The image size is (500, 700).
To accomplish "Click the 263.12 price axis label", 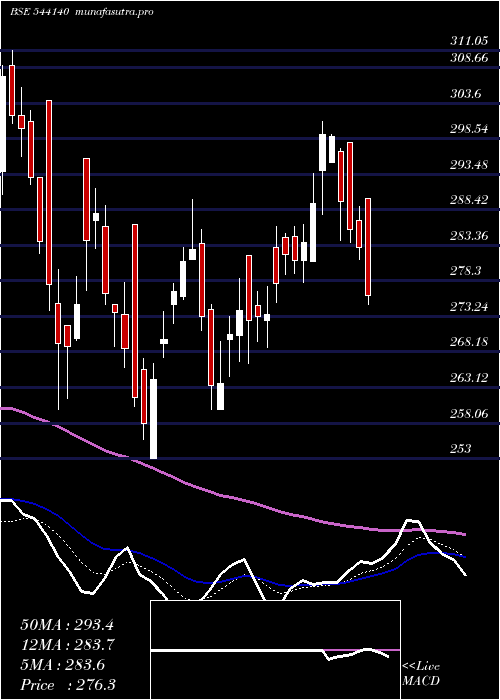I will pyautogui.click(x=469, y=378).
